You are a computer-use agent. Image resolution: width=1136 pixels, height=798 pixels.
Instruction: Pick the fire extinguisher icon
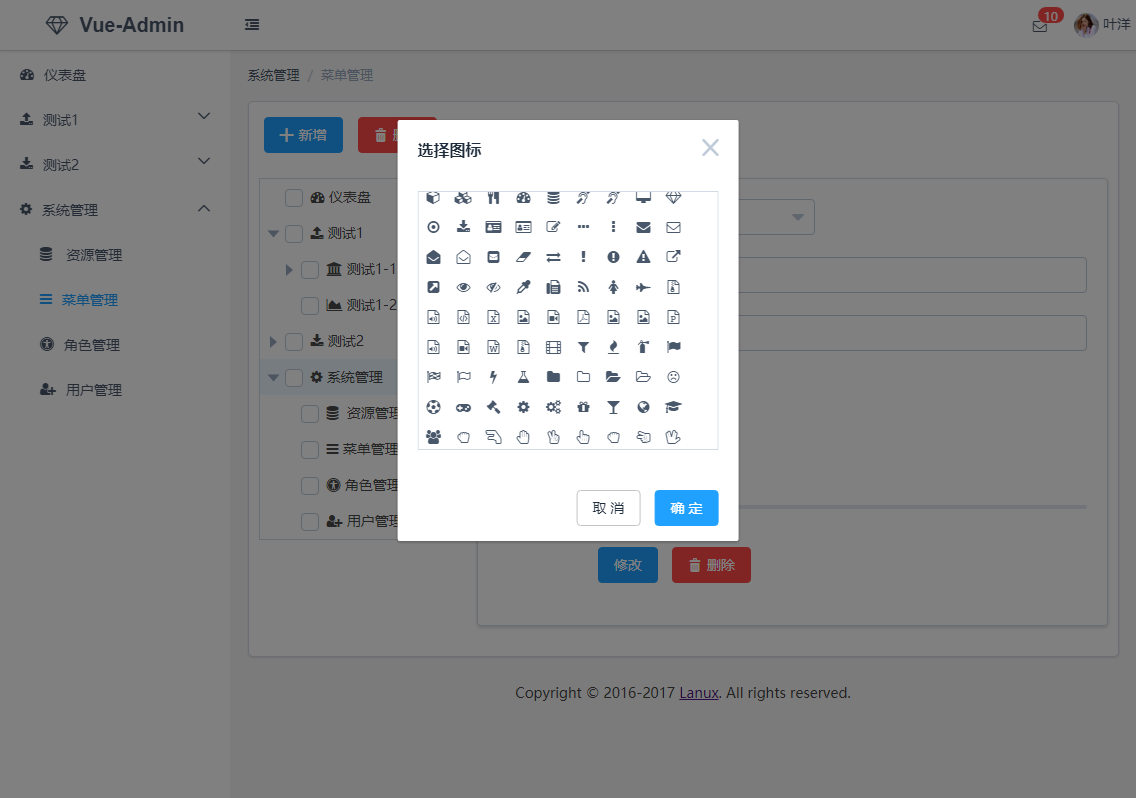pos(643,348)
